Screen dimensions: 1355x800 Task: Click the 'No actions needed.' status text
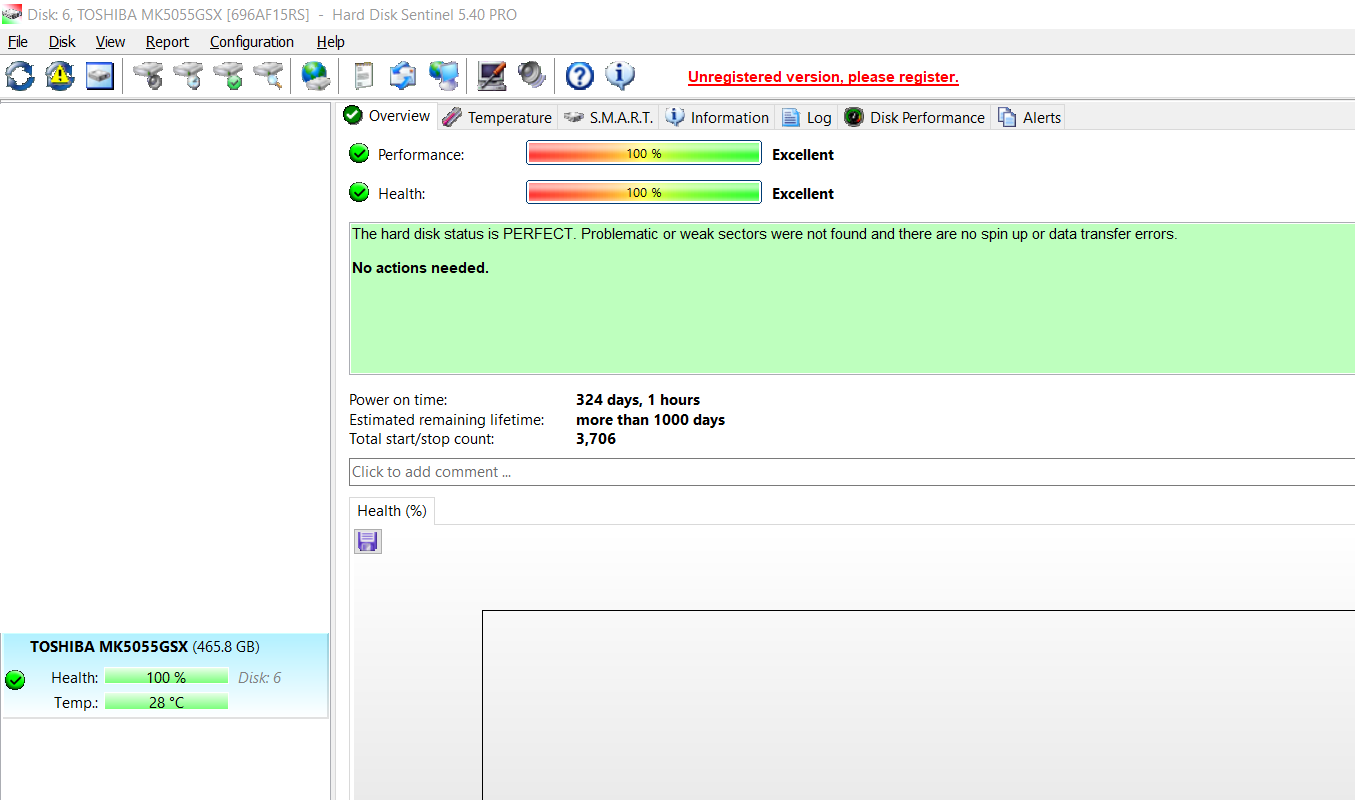(x=420, y=268)
